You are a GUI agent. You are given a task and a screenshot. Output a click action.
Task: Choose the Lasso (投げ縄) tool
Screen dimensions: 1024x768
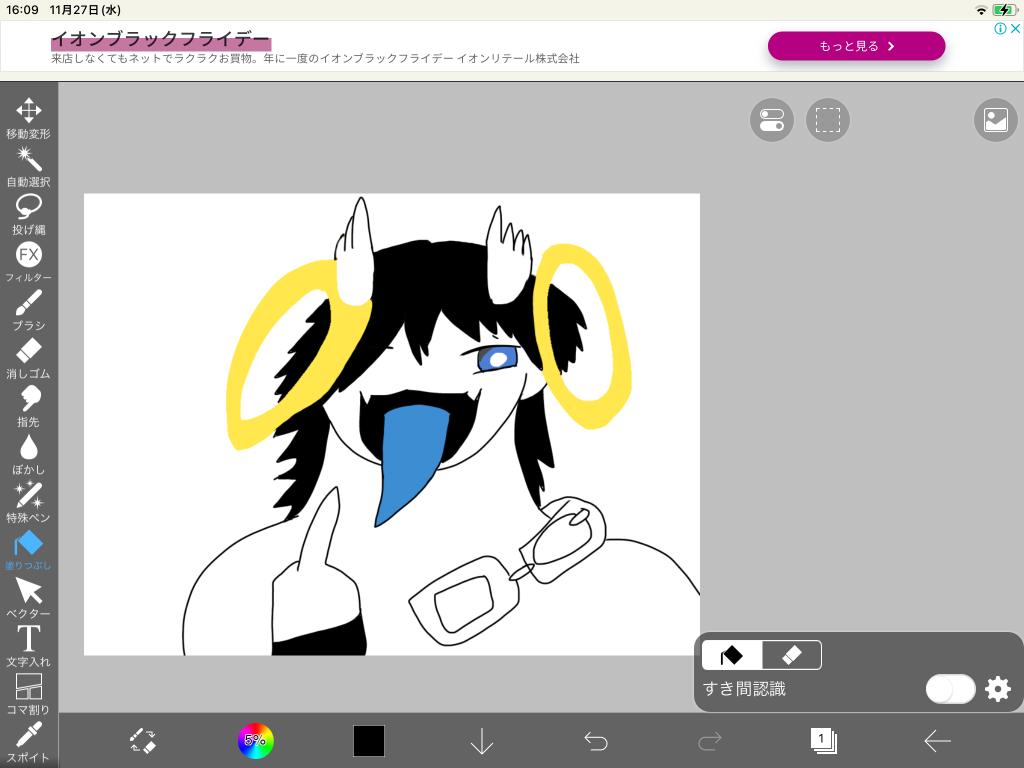point(28,212)
